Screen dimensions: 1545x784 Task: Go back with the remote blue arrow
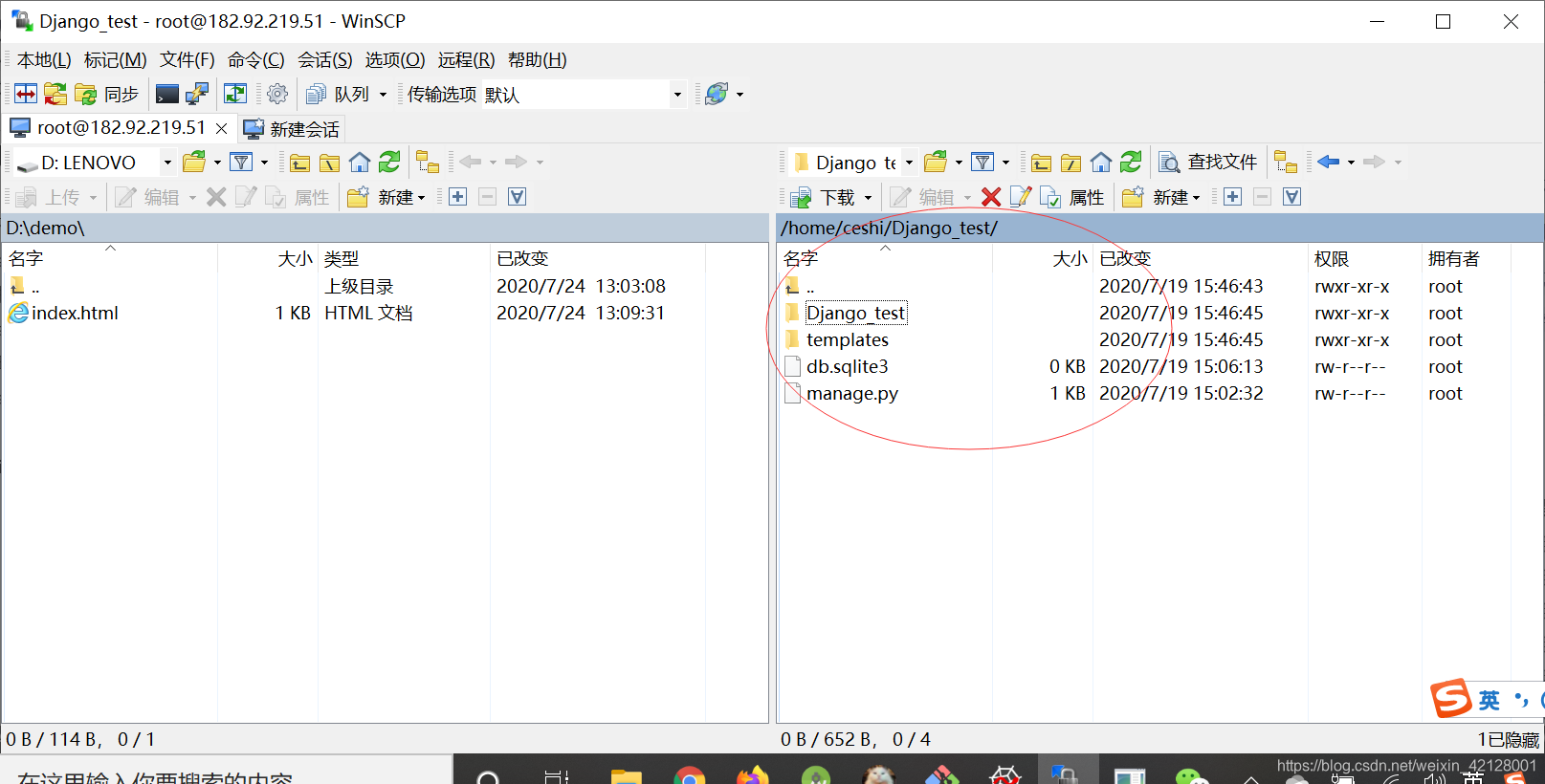pos(1329,162)
